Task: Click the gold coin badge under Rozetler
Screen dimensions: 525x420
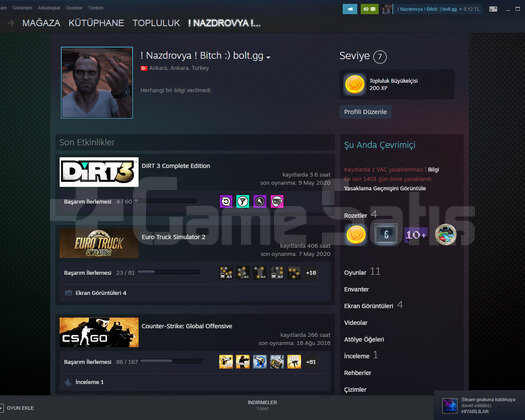Action: [355, 234]
